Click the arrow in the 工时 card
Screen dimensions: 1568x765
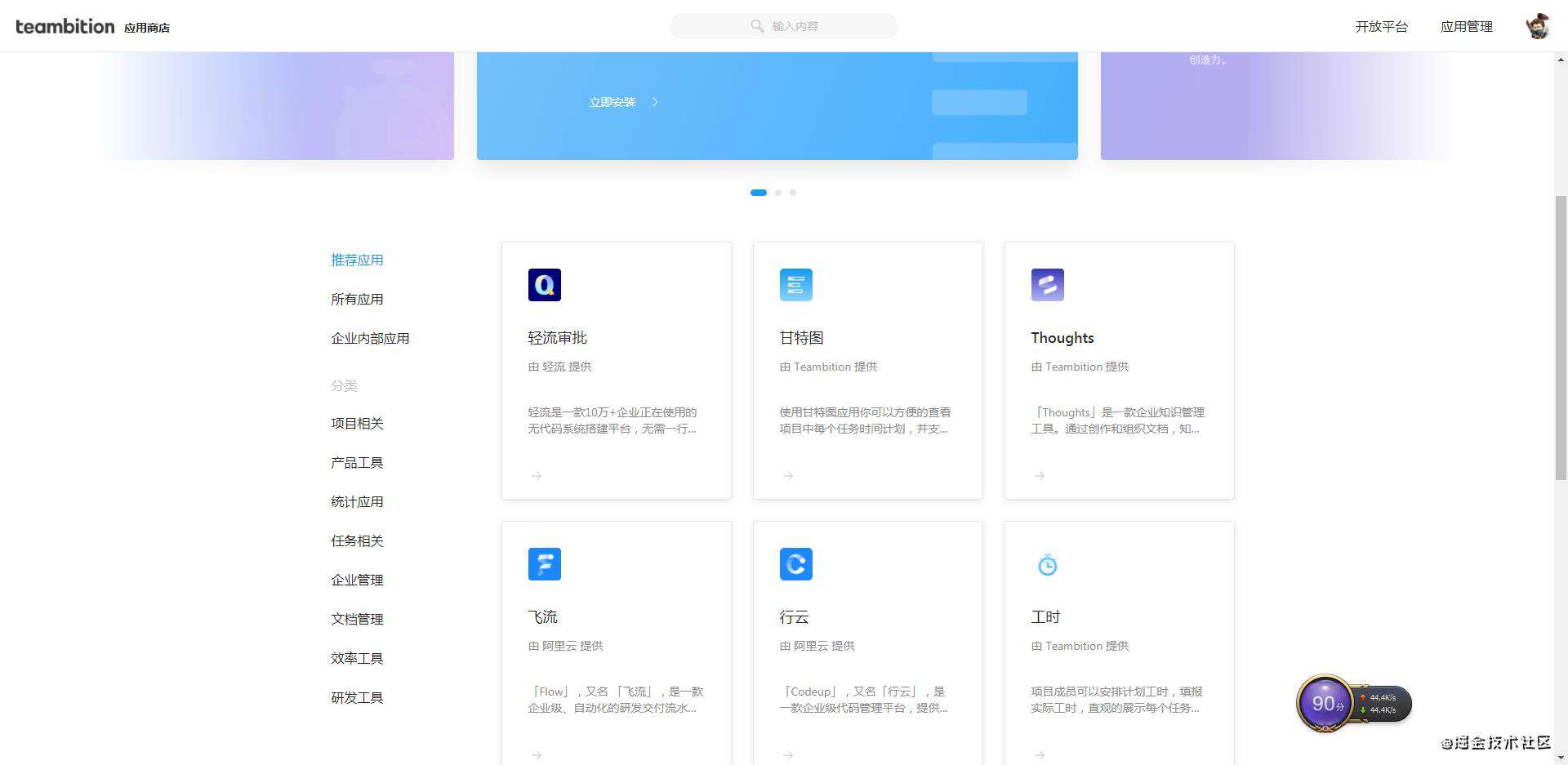pos(1040,755)
